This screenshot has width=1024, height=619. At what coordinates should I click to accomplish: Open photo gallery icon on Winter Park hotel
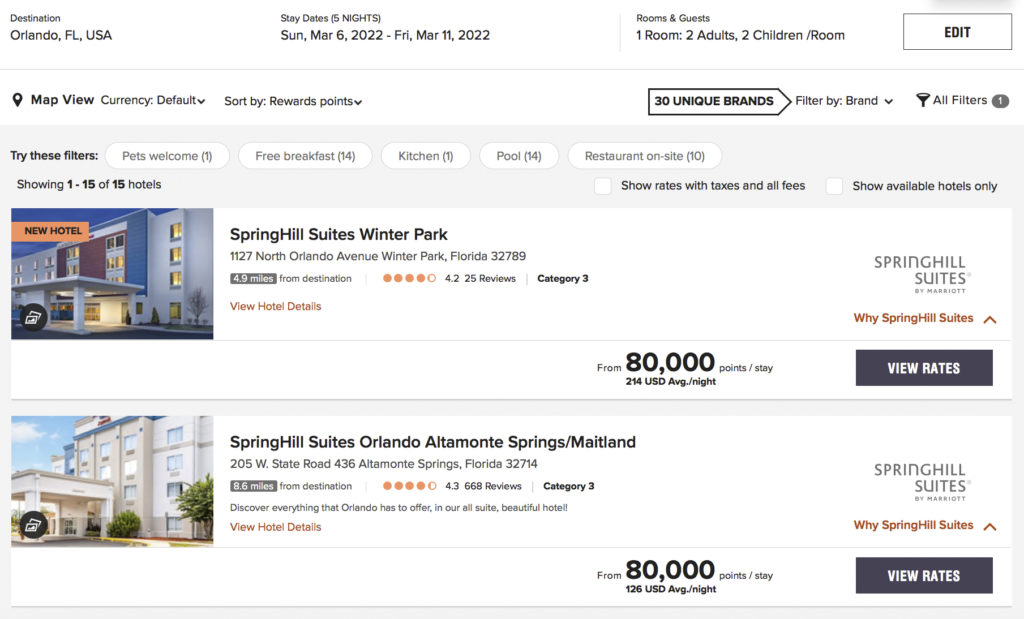coord(34,318)
